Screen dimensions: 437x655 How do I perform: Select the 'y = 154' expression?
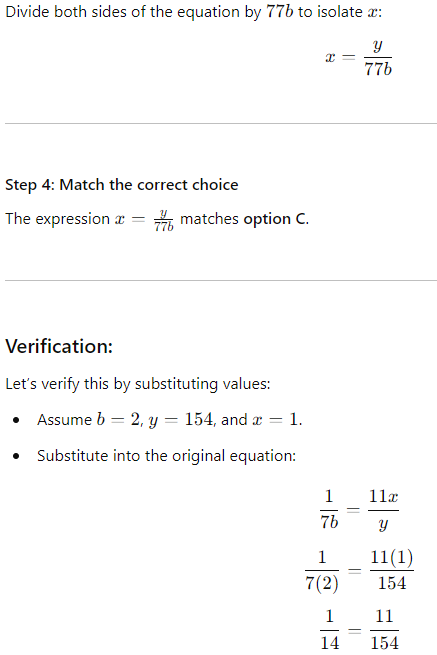pyautogui.click(x=180, y=419)
